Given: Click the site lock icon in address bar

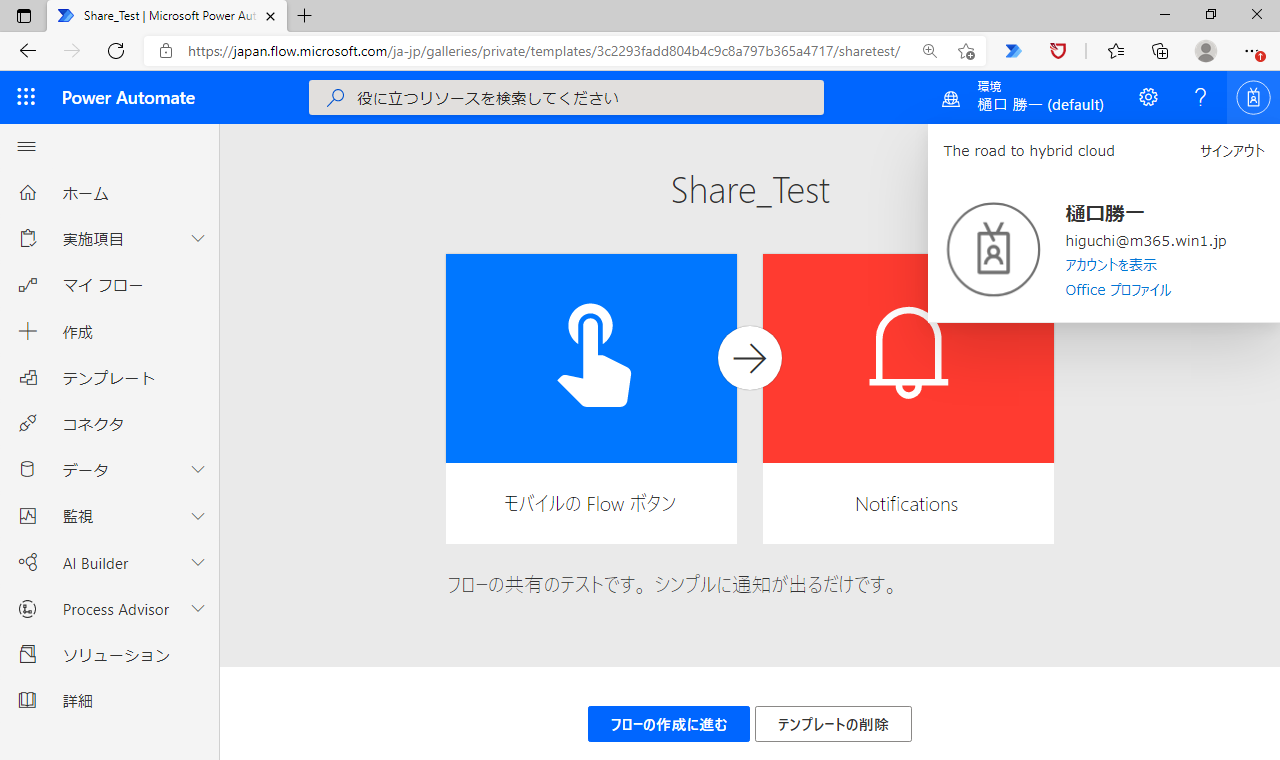Looking at the screenshot, I should click(x=166, y=51).
